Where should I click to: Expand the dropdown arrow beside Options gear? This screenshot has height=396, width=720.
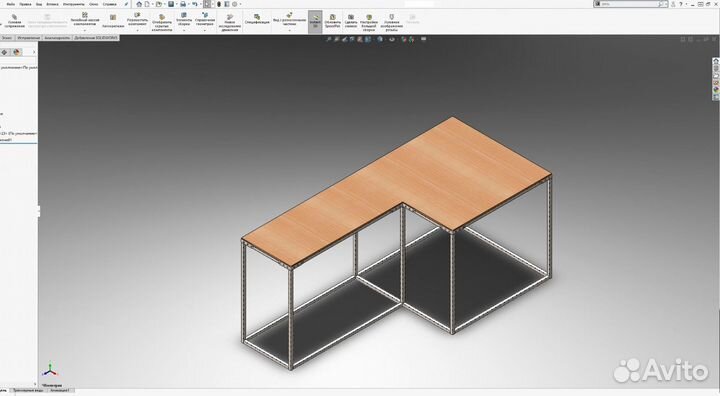coord(240,4)
